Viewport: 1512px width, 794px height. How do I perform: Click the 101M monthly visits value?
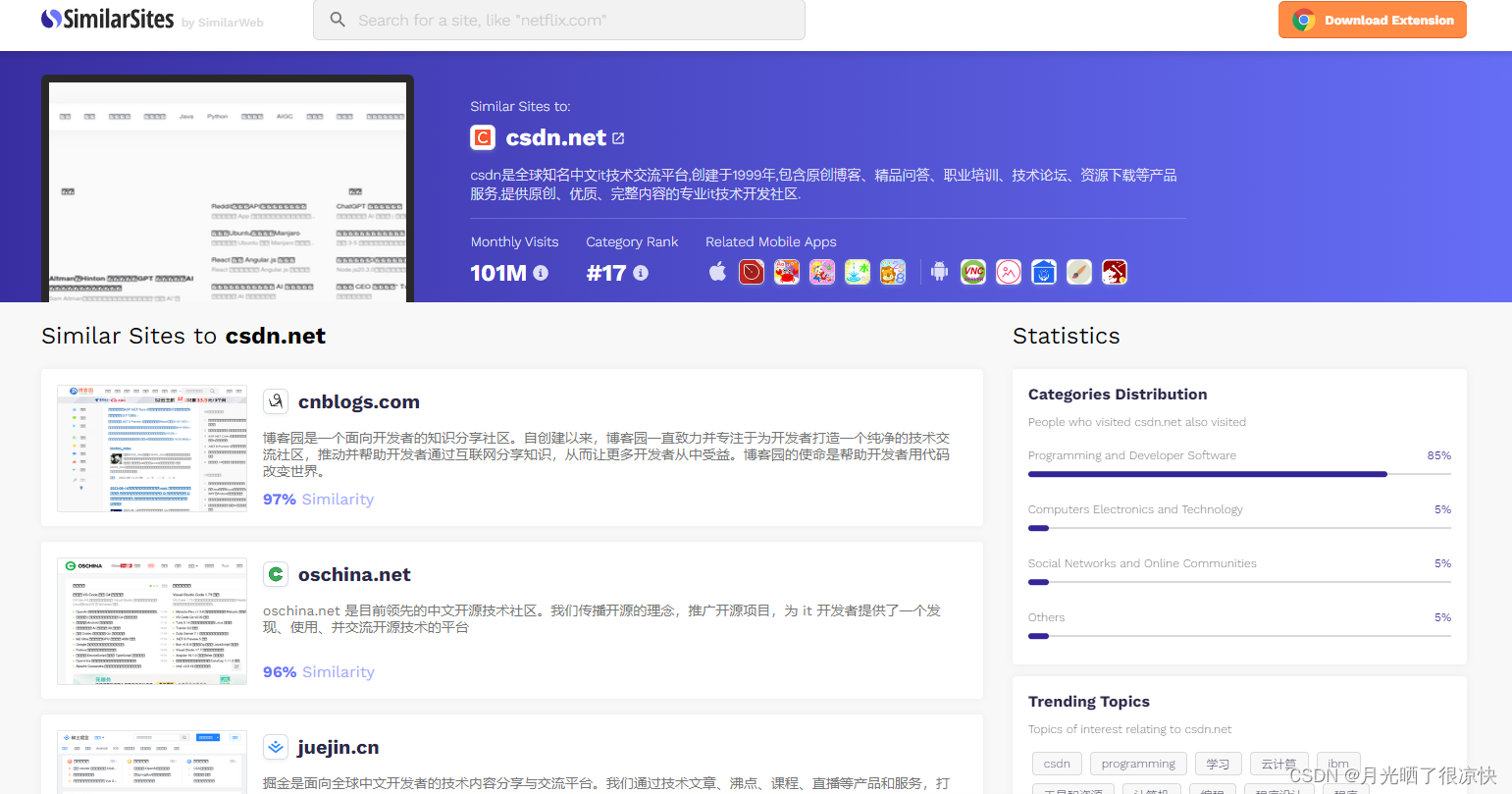pyautogui.click(x=498, y=273)
